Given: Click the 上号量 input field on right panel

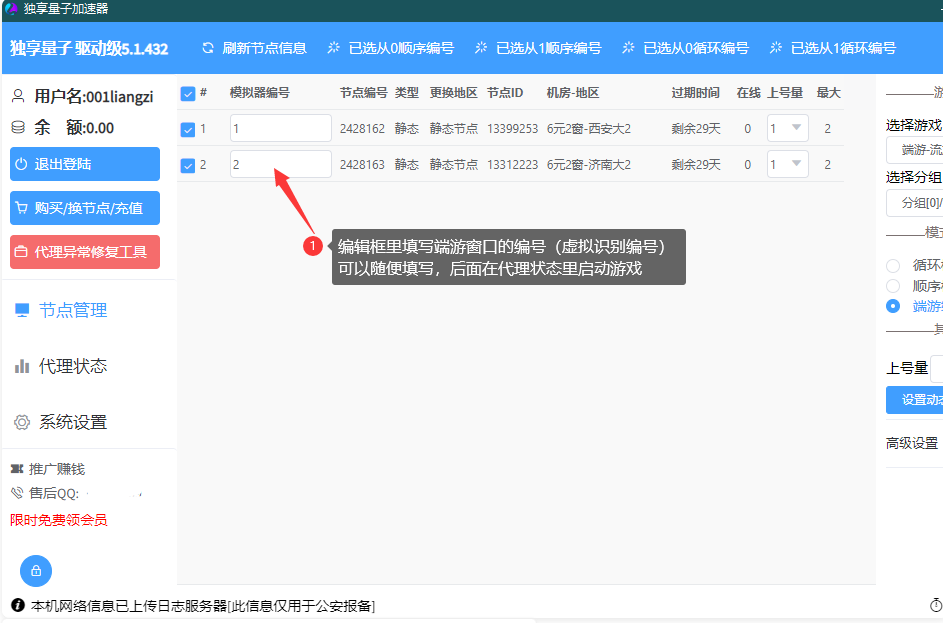Looking at the screenshot, I should (936, 369).
